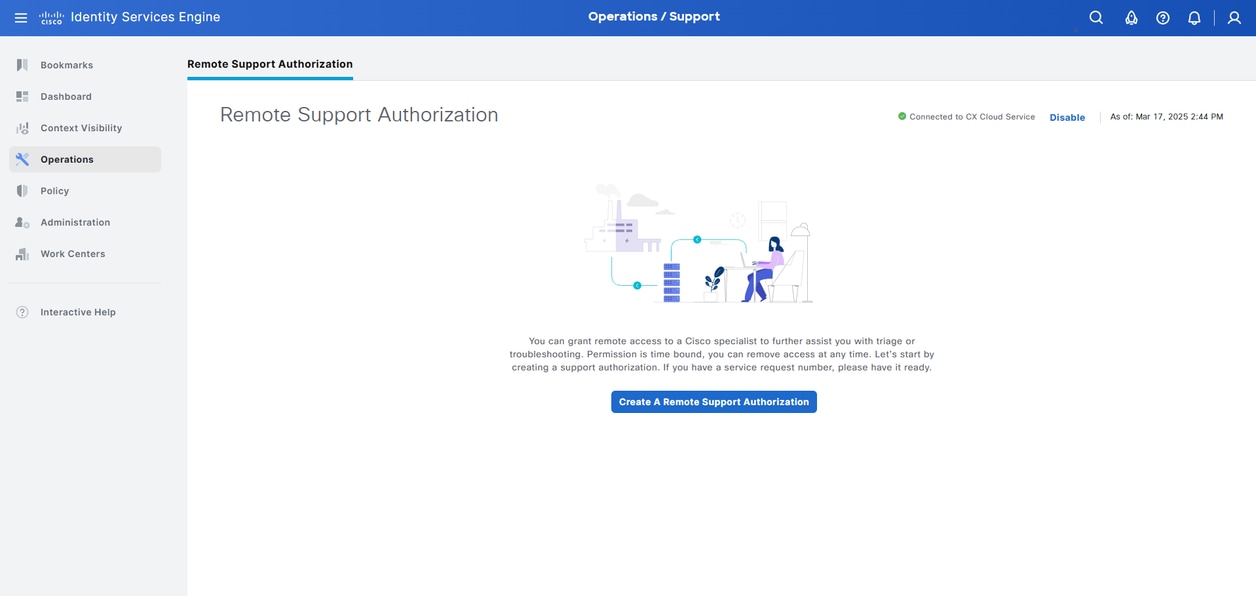Open Context Visibility from the sidebar icon
Viewport: 1256px width, 596px height.
click(21, 127)
